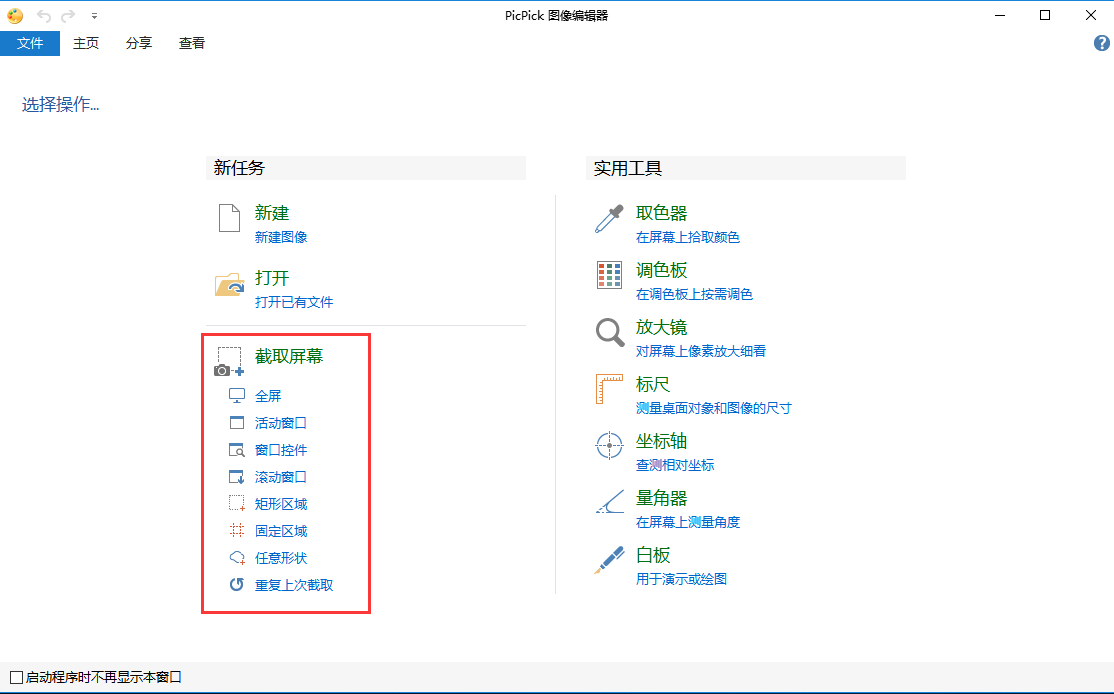
Task: Switch to the 主页 tab
Action: pyautogui.click(x=85, y=43)
